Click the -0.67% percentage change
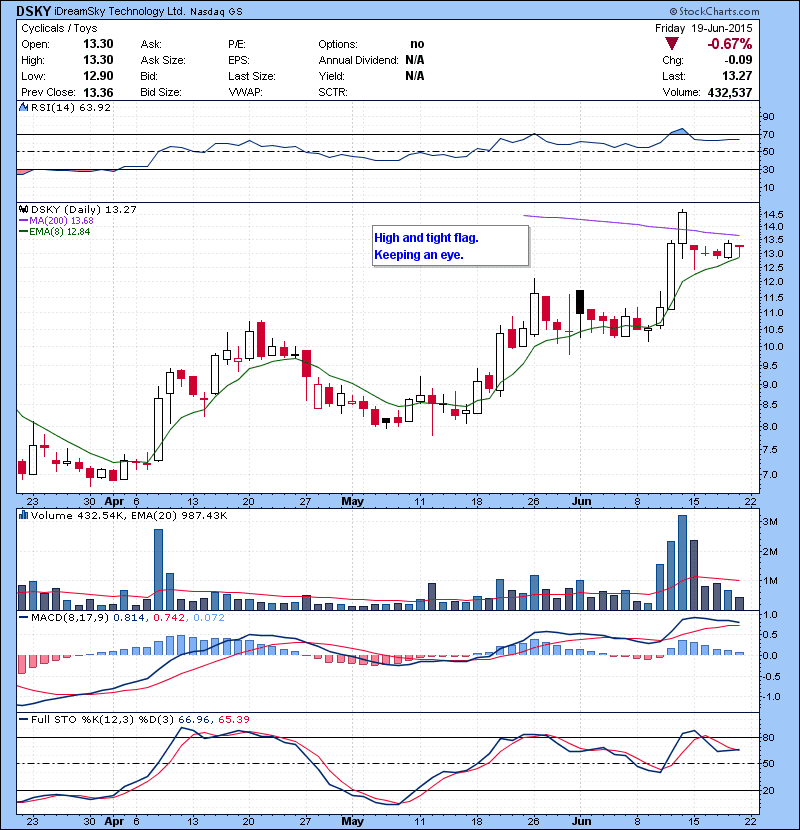 [x=730, y=44]
